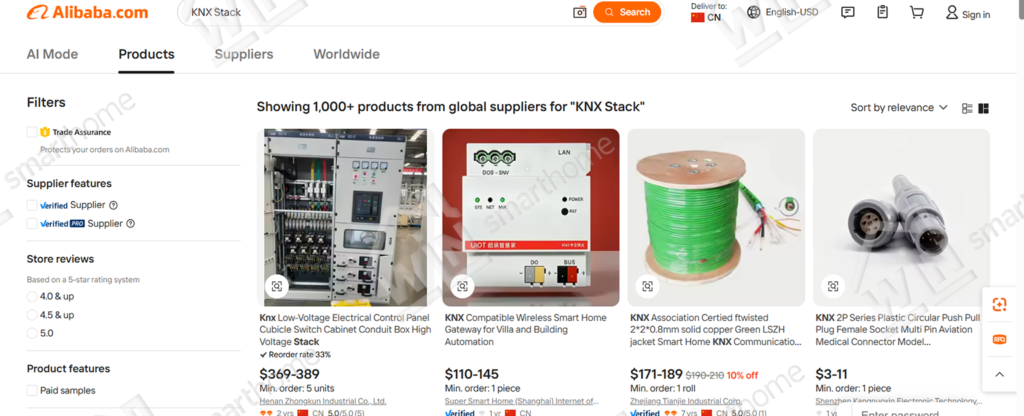Open Sort by relevance dropdown
Image resolution: width=1024 pixels, height=416 pixels.
click(899, 108)
